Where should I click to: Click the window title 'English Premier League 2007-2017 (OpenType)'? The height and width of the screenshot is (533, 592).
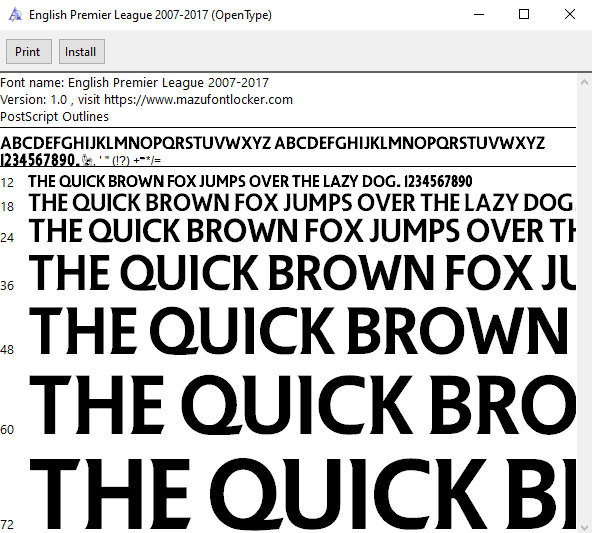pos(150,15)
